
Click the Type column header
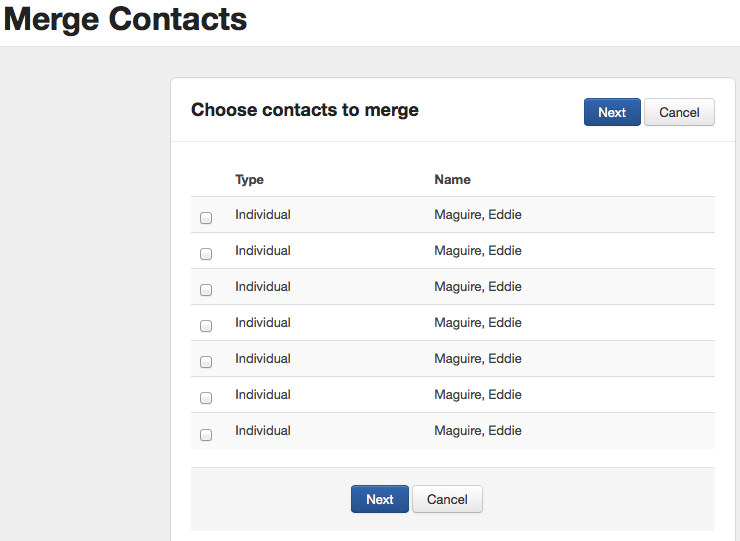pos(249,180)
